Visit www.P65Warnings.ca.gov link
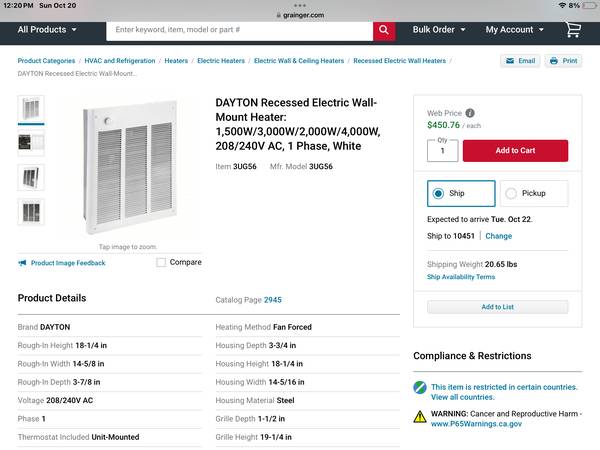The width and height of the screenshot is (600, 450). (476, 424)
